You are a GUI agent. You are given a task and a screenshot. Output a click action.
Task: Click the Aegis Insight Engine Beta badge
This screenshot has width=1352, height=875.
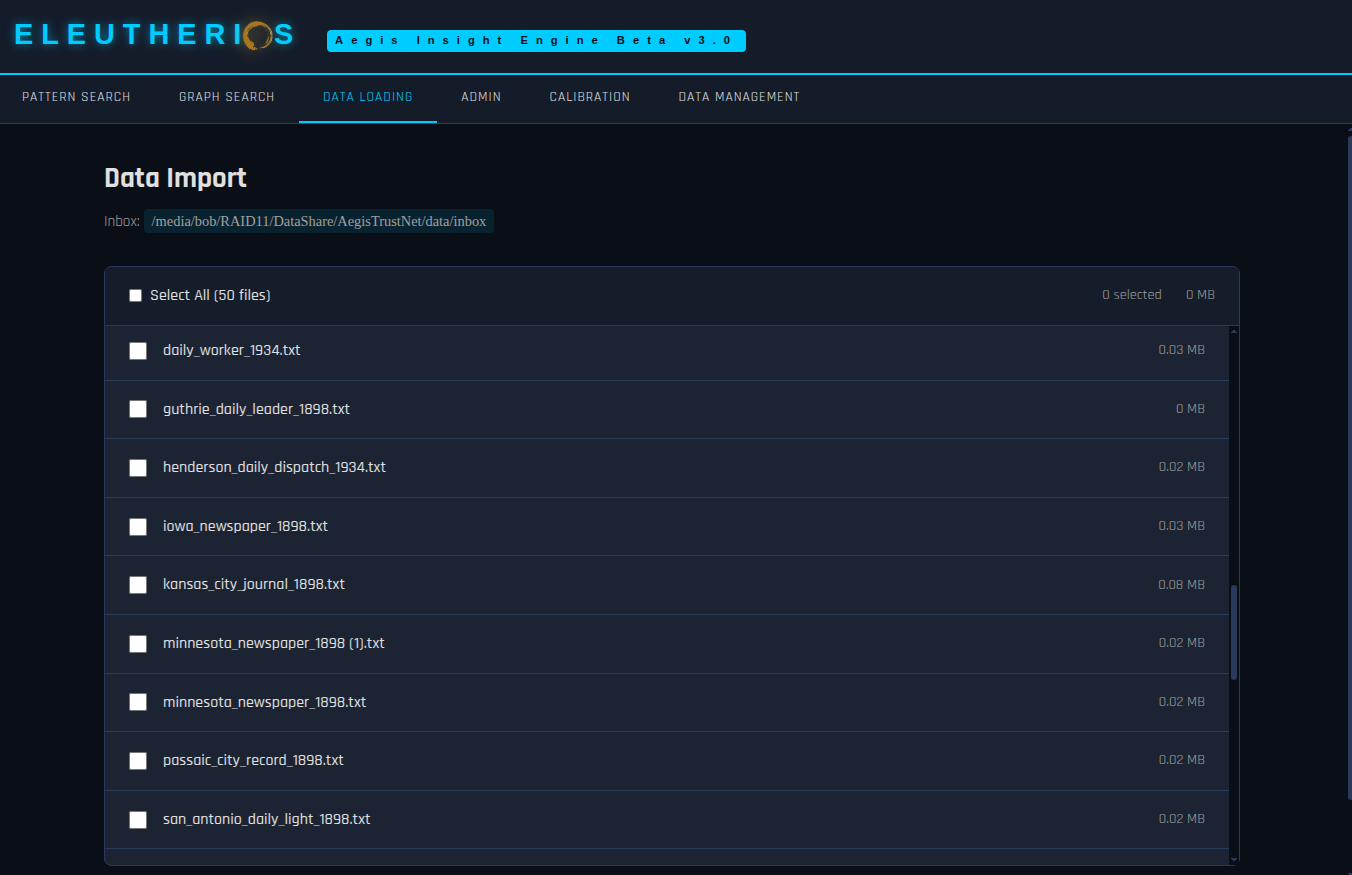point(536,41)
